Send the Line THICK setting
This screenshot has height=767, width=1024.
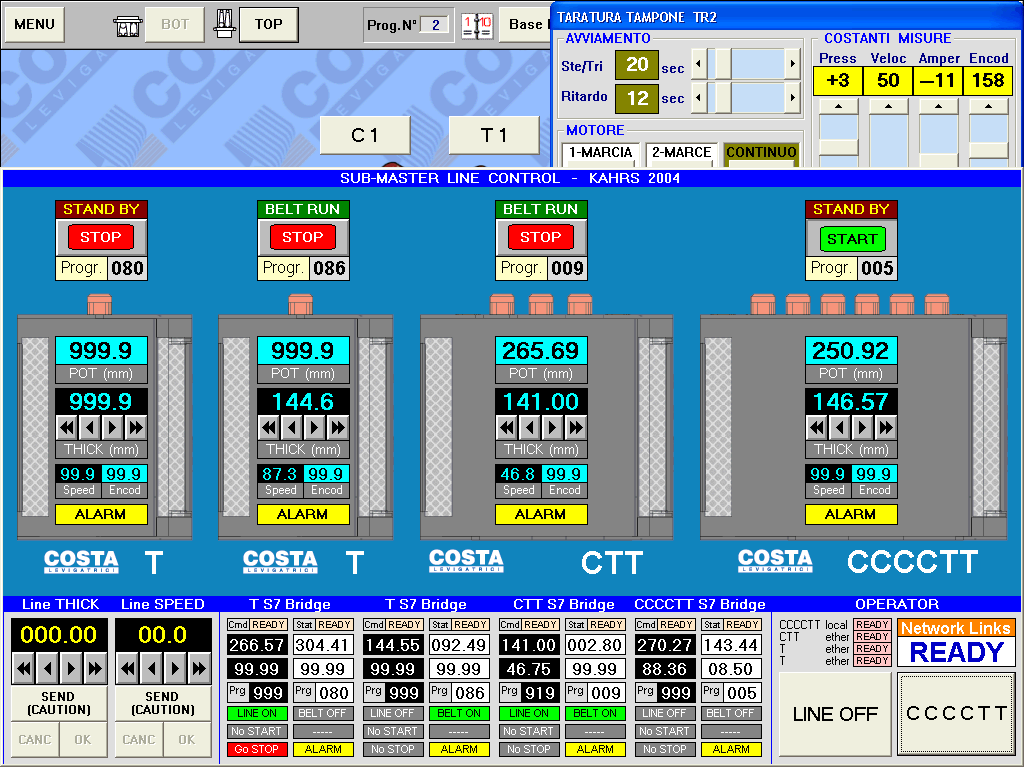[59, 703]
